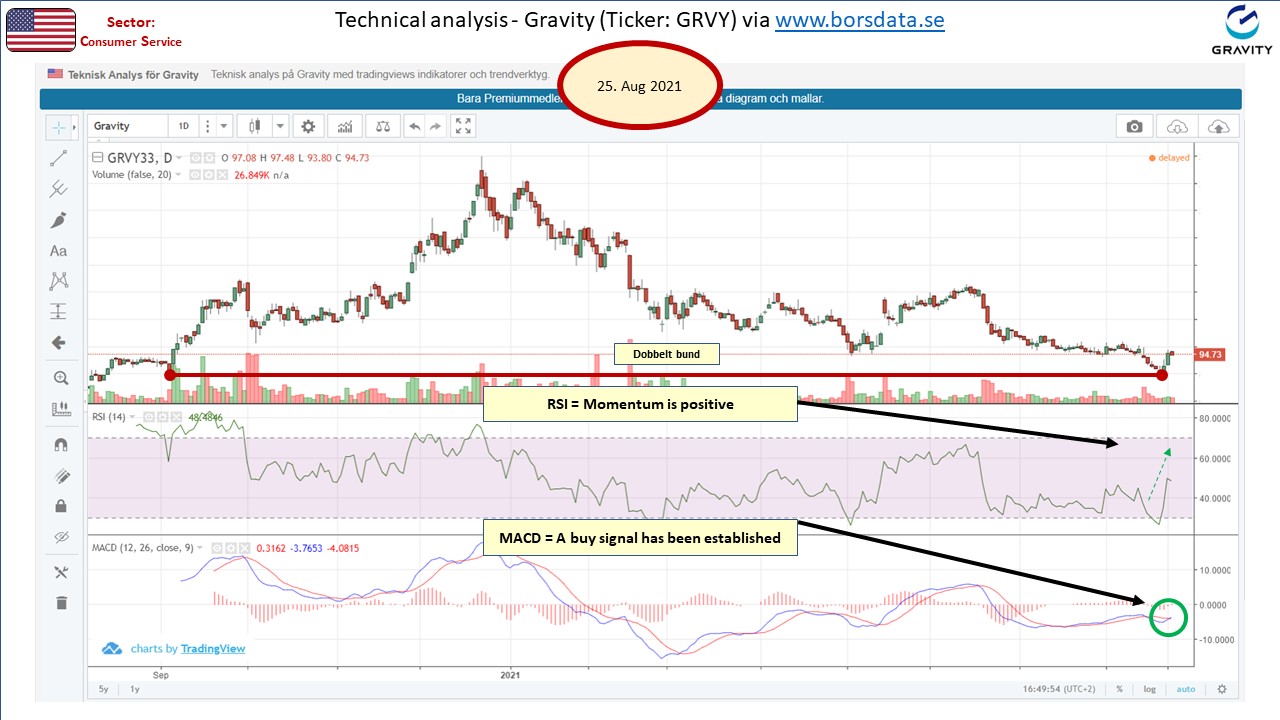1280x720 pixels.
Task: Remove Volume indicator with X icon
Action: coord(222,175)
